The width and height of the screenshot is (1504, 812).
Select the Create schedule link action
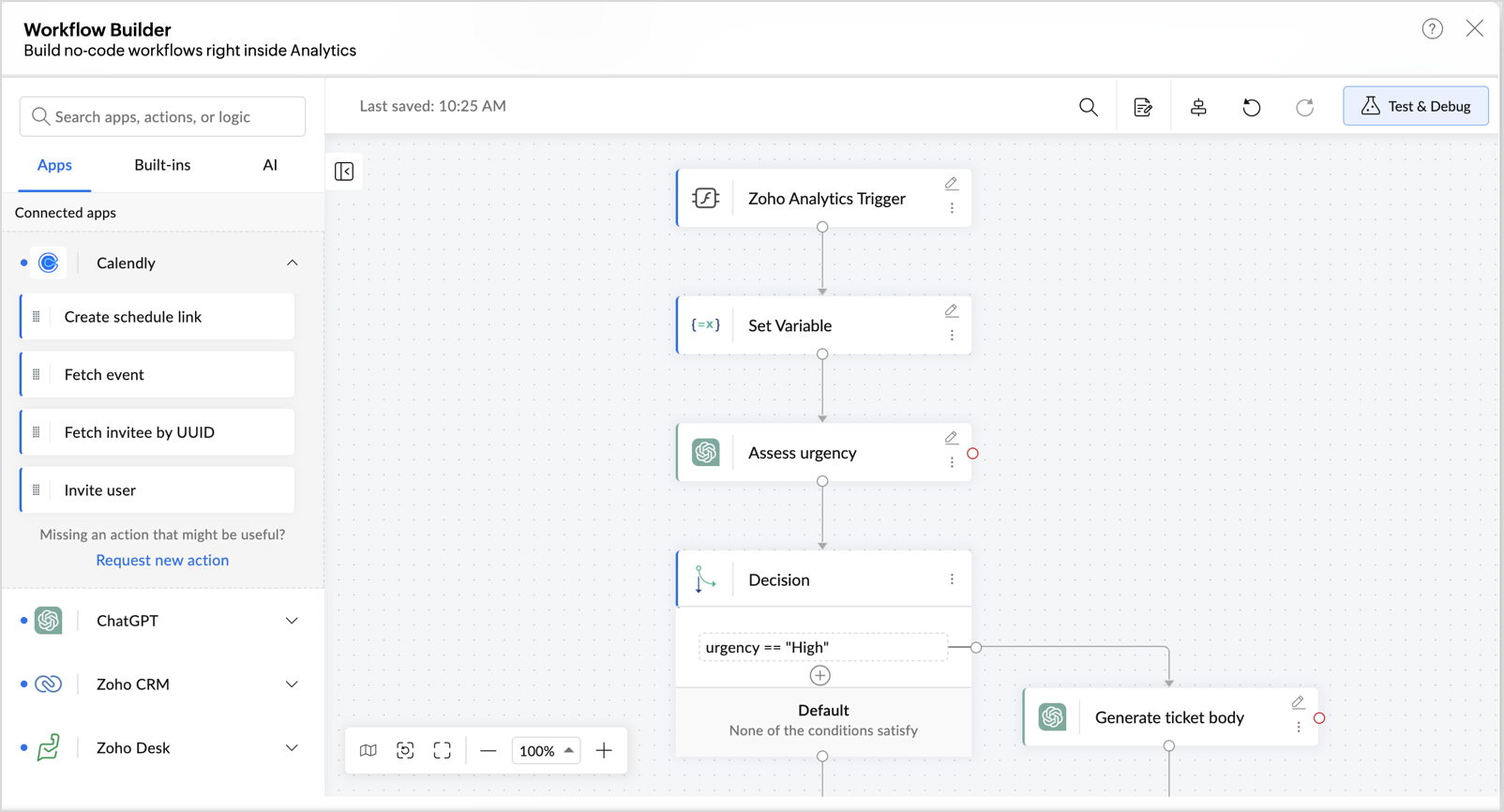point(157,317)
